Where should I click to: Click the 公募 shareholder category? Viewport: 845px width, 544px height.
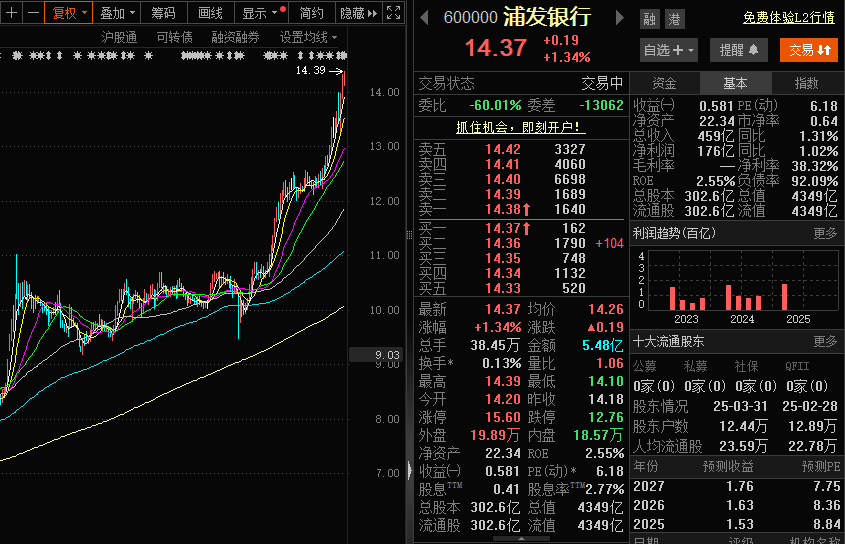click(645, 367)
